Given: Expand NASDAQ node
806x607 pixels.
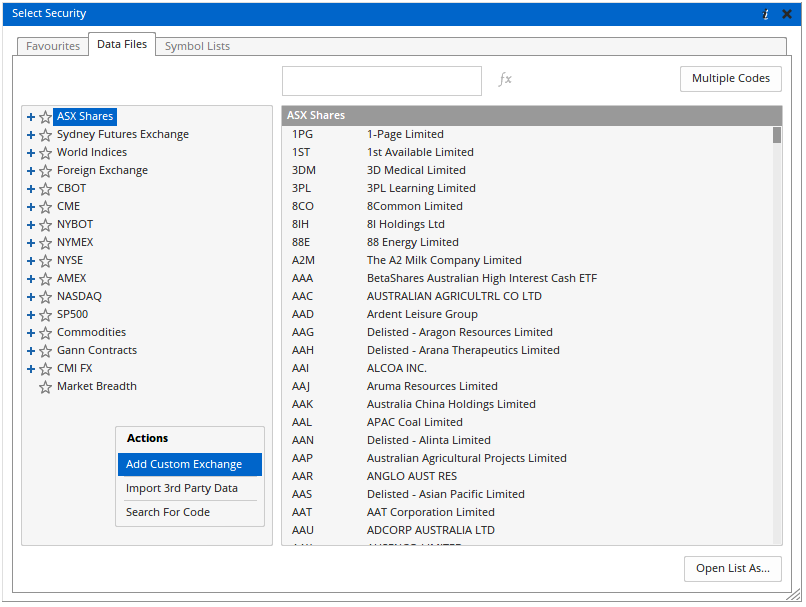Looking at the screenshot, I should pos(31,297).
